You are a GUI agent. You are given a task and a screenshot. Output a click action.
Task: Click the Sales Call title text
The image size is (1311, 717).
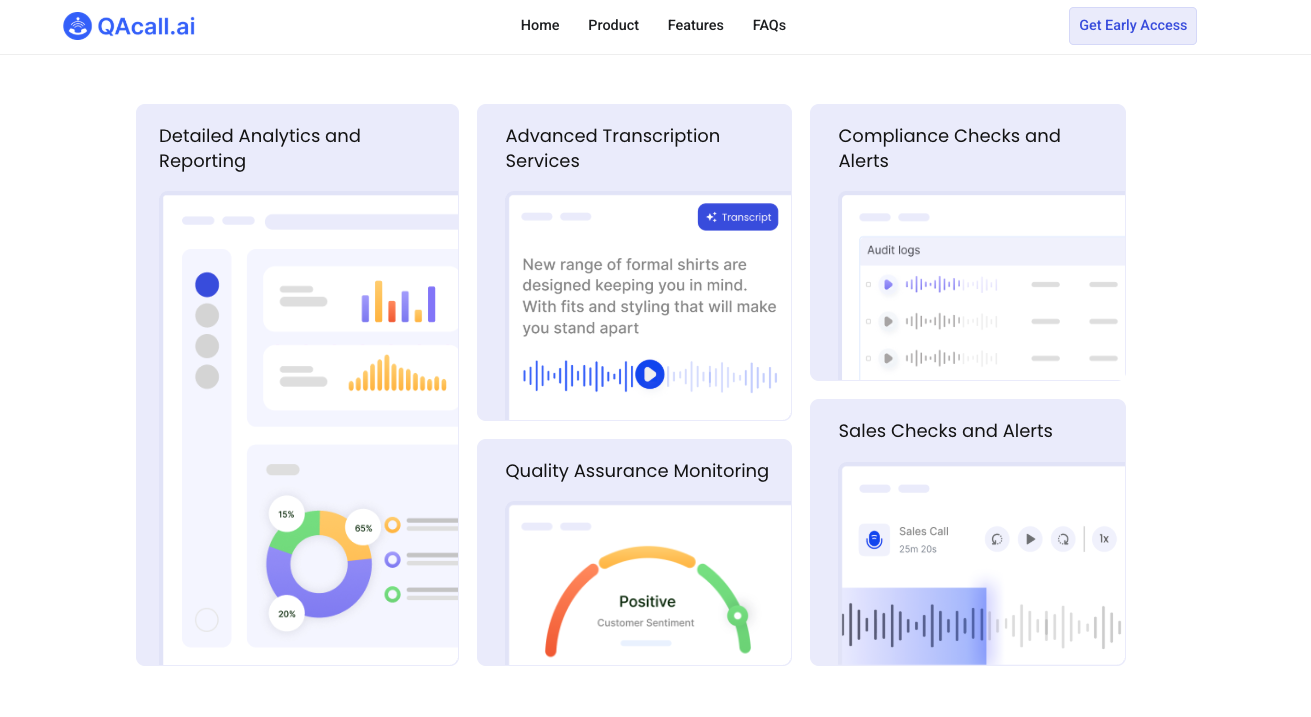pos(924,531)
